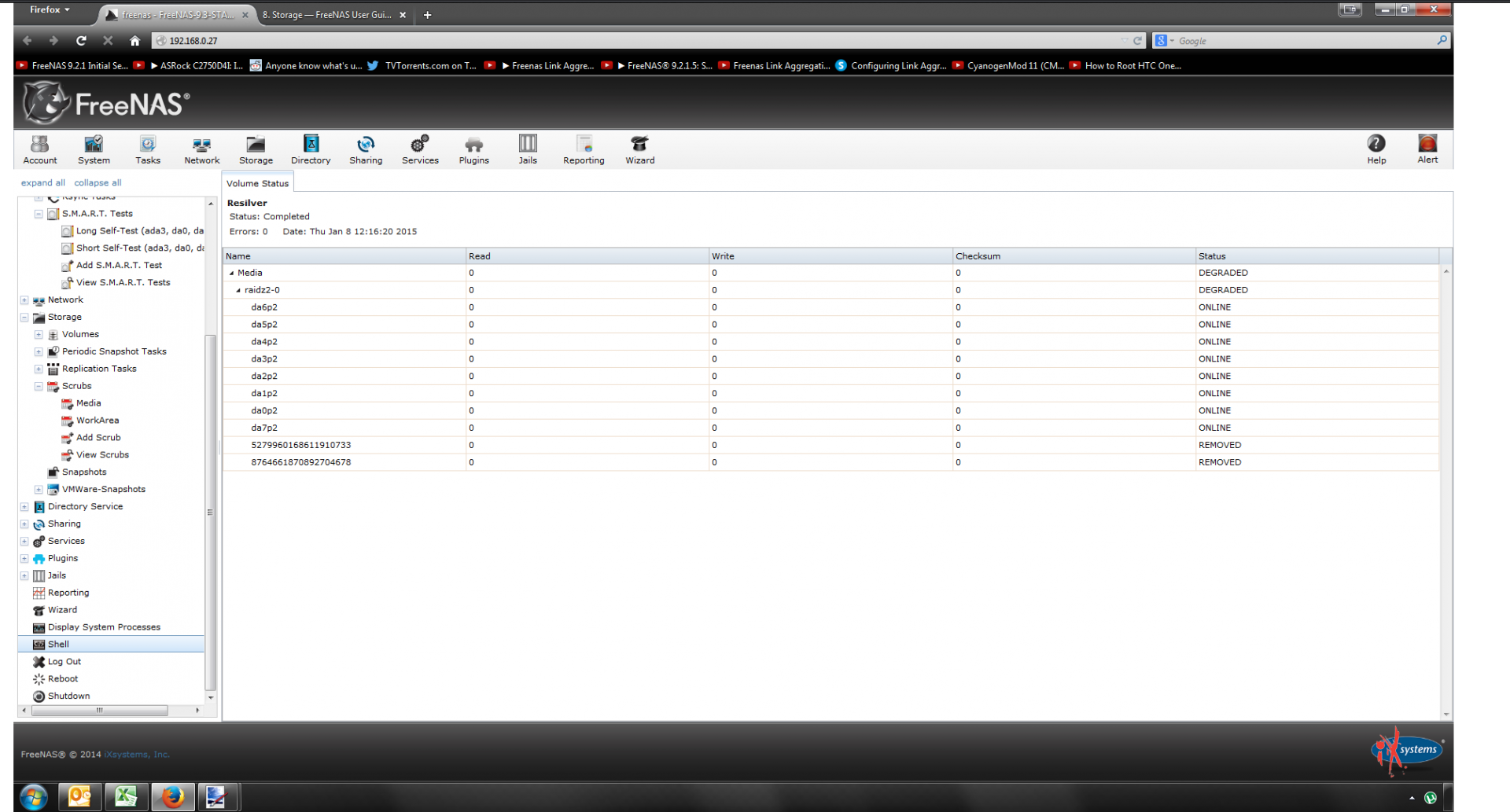Select the WorkArea scrub entry
This screenshot has height=812, width=1510.
[98, 421]
